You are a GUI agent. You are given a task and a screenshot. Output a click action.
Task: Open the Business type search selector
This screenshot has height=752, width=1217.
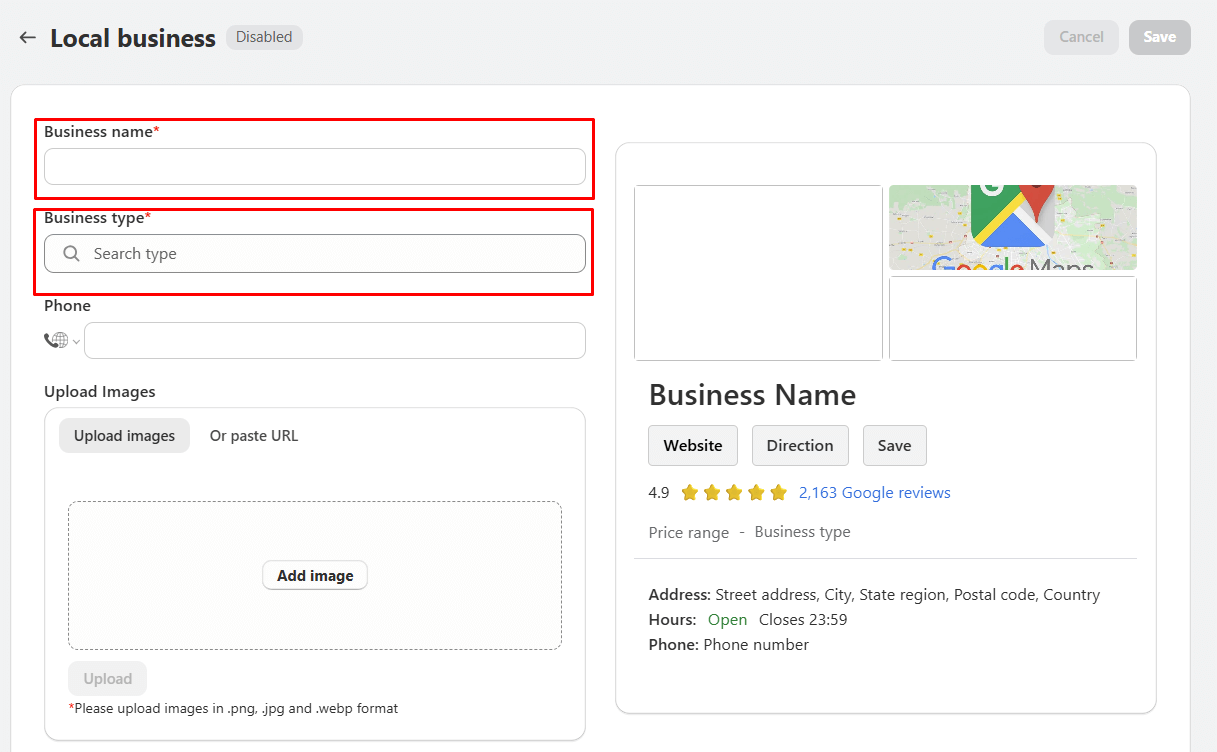pyautogui.click(x=314, y=254)
